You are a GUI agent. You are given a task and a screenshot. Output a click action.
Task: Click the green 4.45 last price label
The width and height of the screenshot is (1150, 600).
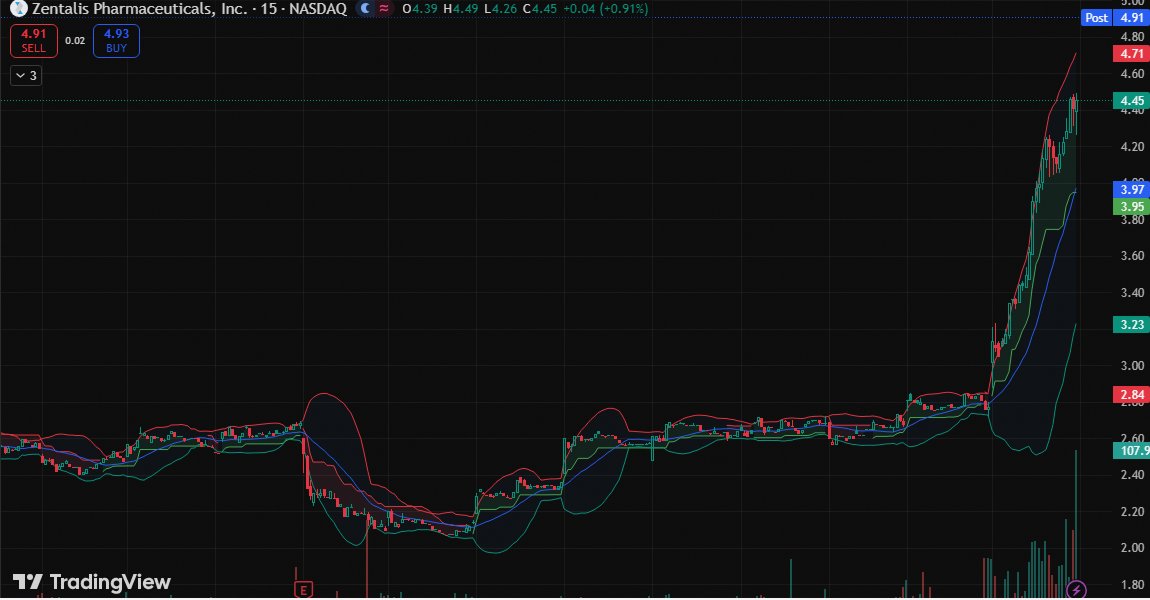tap(1132, 101)
